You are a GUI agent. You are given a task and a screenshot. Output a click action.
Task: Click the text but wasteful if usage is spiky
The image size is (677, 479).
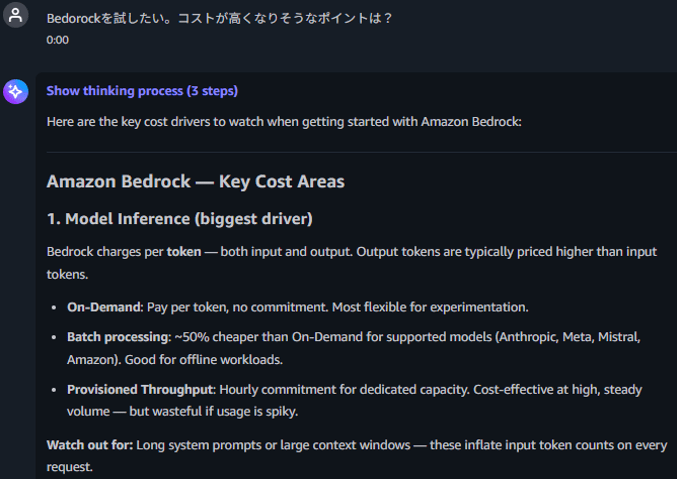coord(214,412)
